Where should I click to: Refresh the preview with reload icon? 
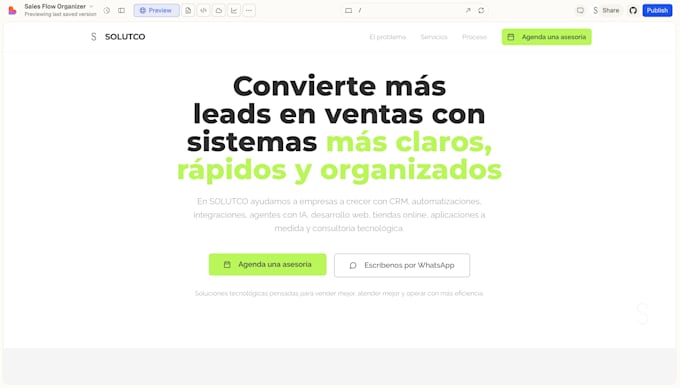click(x=481, y=10)
